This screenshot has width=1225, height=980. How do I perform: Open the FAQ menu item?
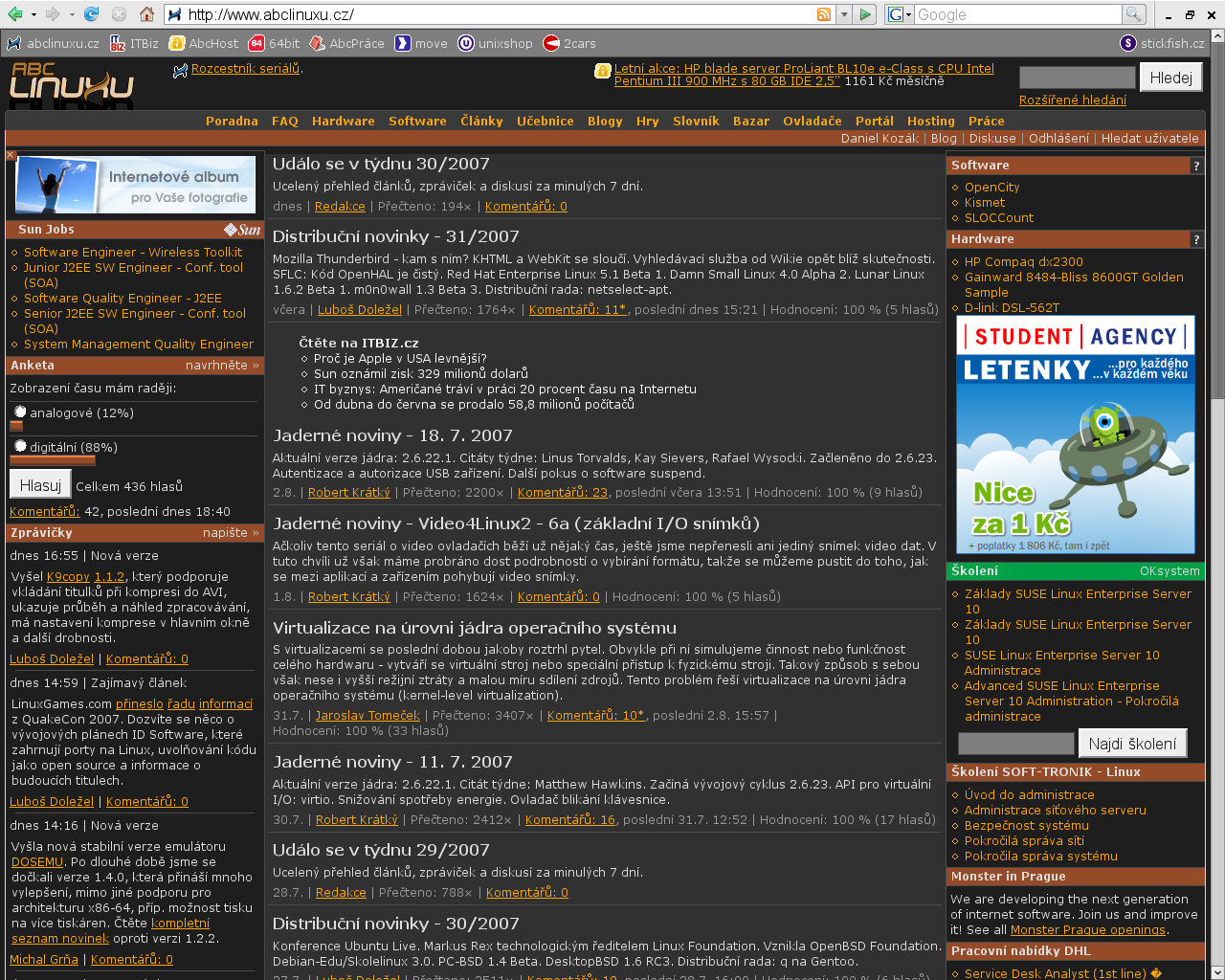(x=285, y=122)
